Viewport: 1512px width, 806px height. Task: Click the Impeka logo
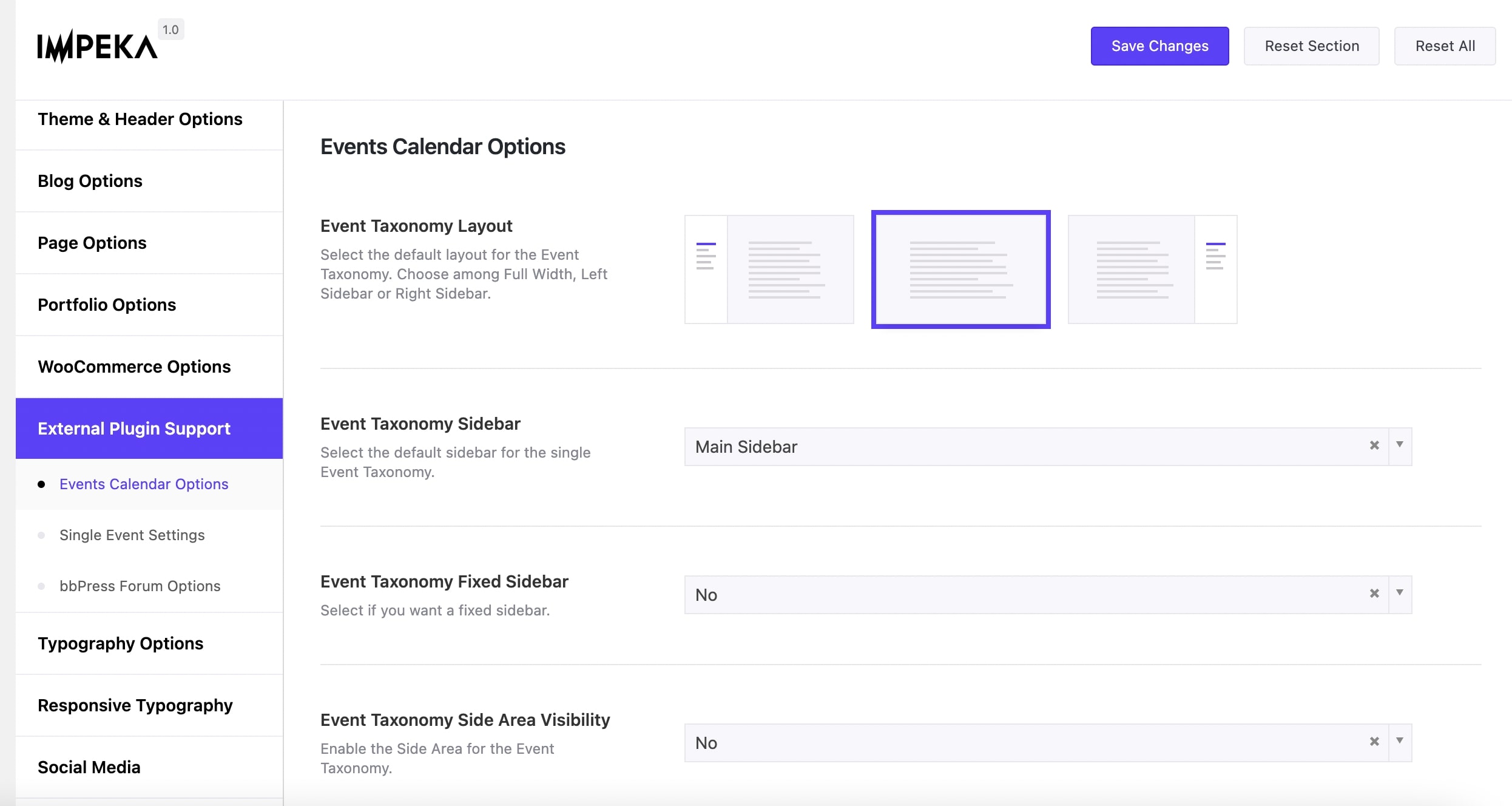pyautogui.click(x=96, y=46)
